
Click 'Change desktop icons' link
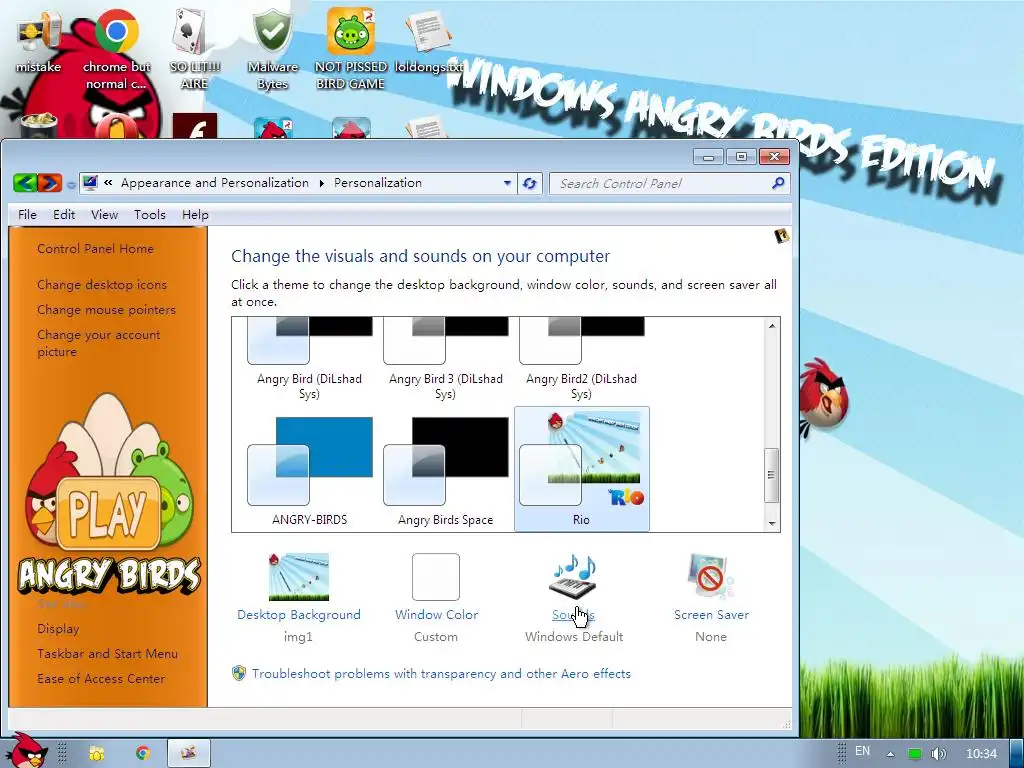click(102, 285)
